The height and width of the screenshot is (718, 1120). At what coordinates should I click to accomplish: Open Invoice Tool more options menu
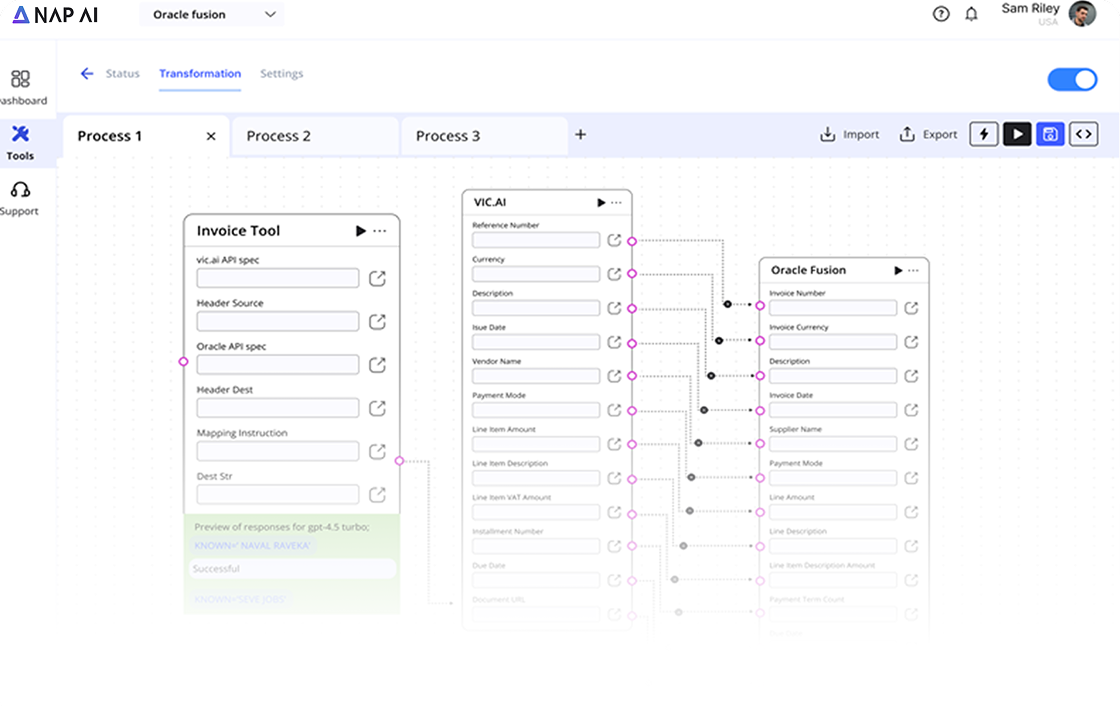click(x=380, y=231)
